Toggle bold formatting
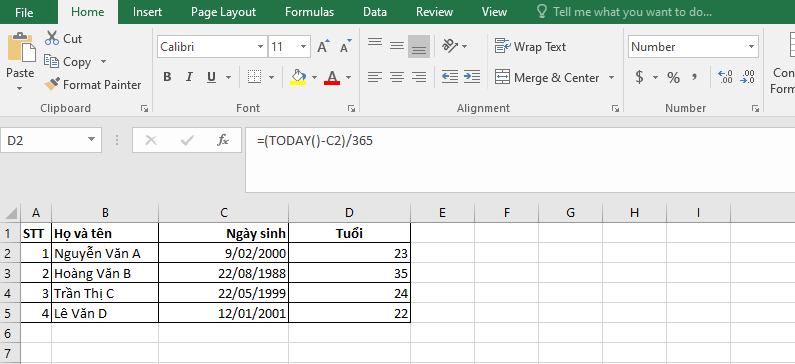Screen dimensions: 795x364 (x=167, y=77)
